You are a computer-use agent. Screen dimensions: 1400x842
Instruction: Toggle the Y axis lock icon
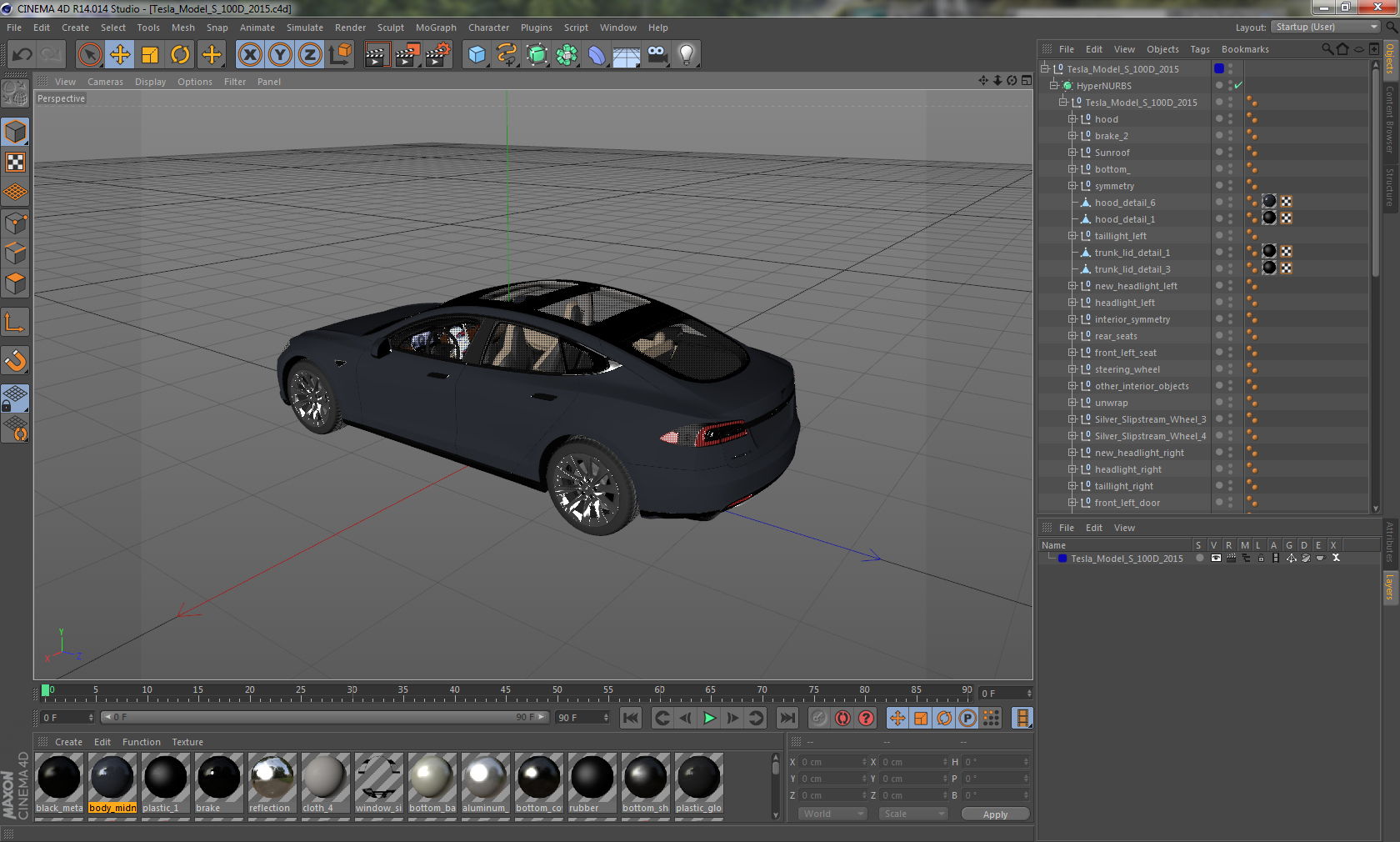click(280, 55)
